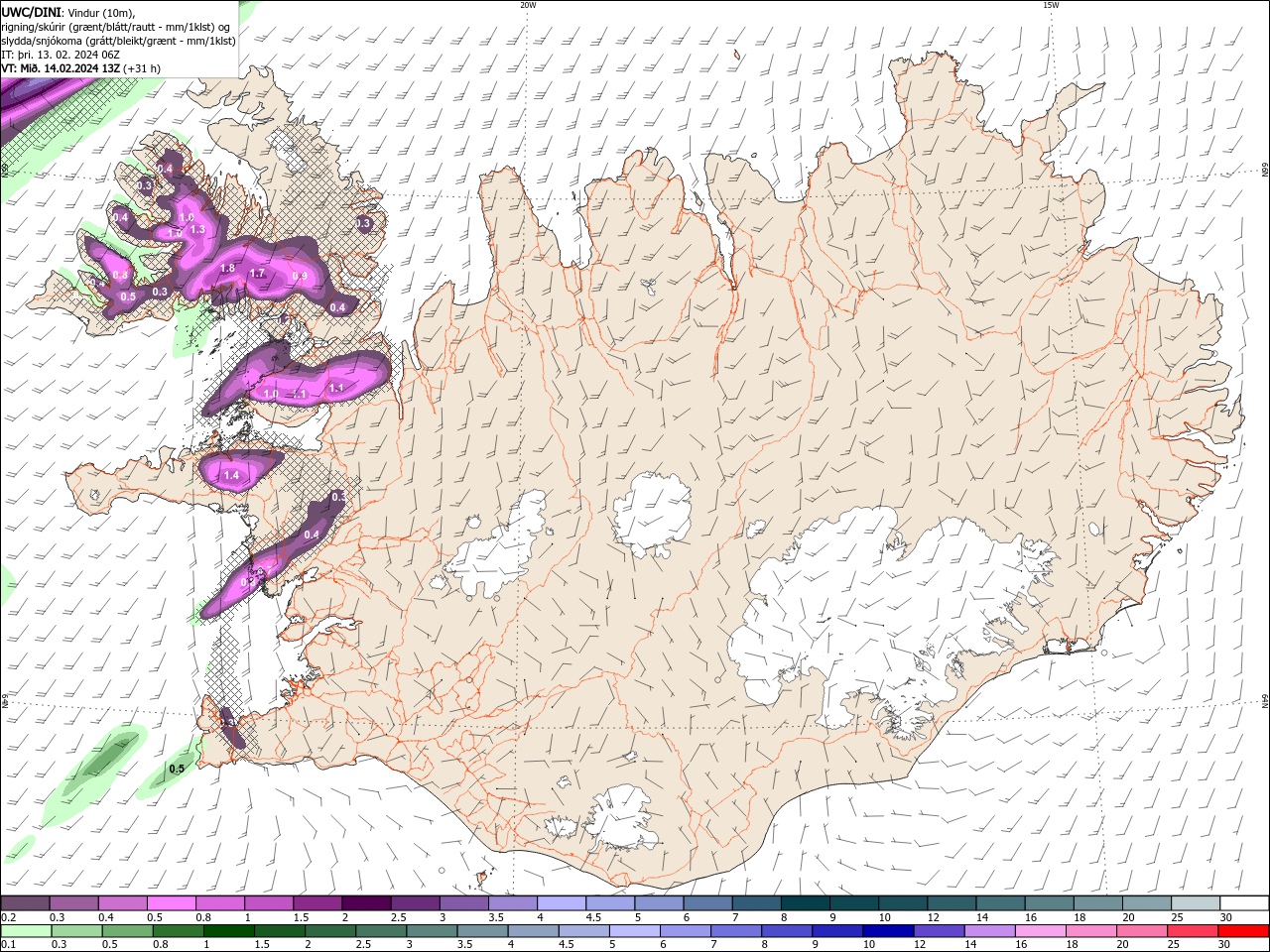Click the 15W longitude label

pos(1051,5)
